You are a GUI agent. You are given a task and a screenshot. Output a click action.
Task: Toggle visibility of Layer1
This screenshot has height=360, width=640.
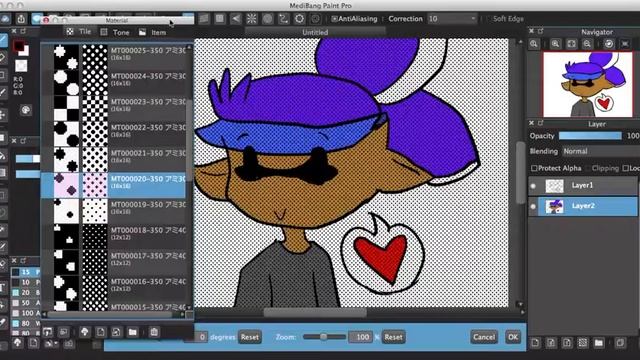click(533, 186)
